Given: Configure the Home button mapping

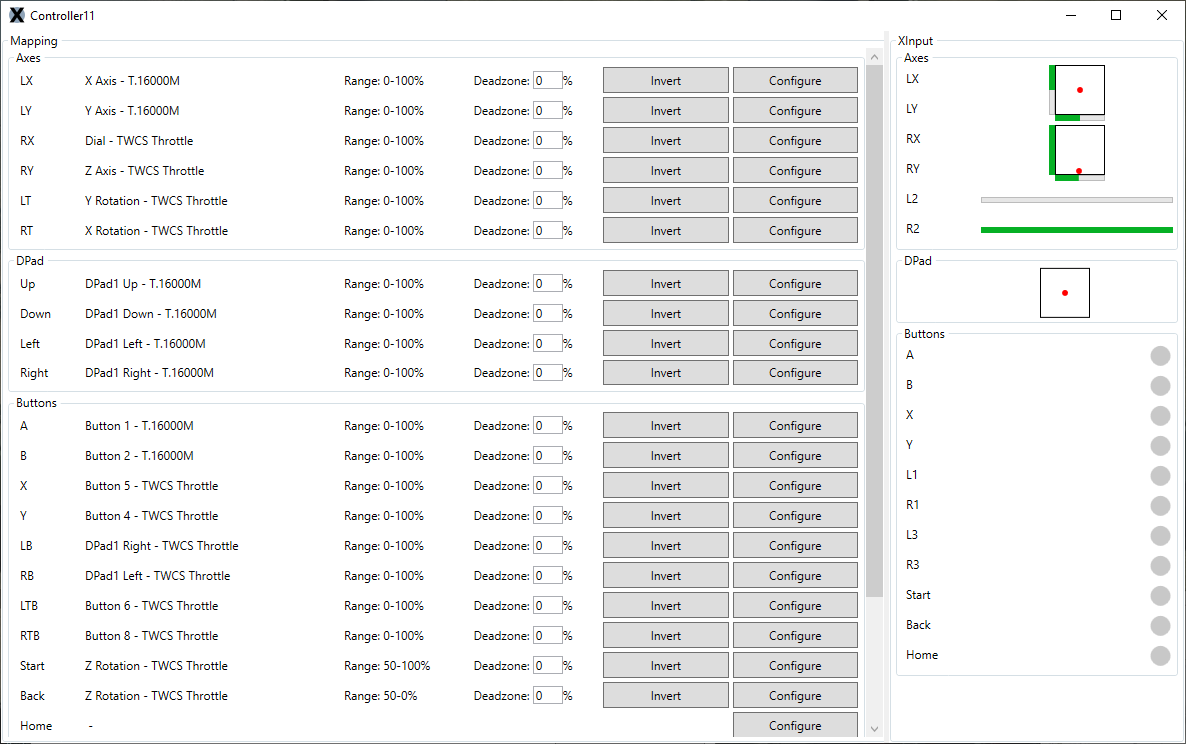Looking at the screenshot, I should [795, 725].
